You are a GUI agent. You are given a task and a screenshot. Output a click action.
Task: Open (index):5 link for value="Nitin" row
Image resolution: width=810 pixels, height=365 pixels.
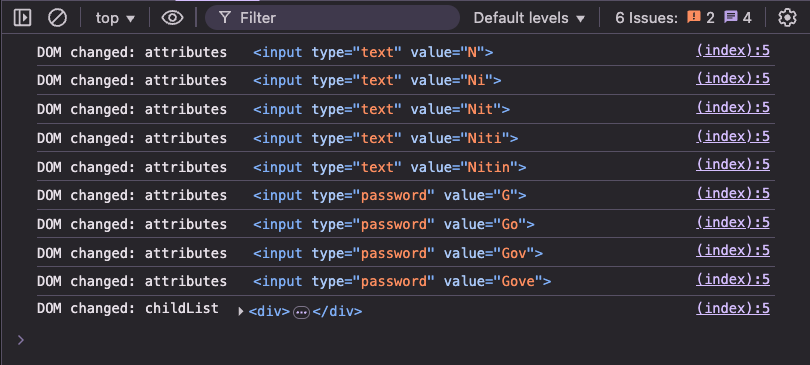pyautogui.click(x=733, y=165)
